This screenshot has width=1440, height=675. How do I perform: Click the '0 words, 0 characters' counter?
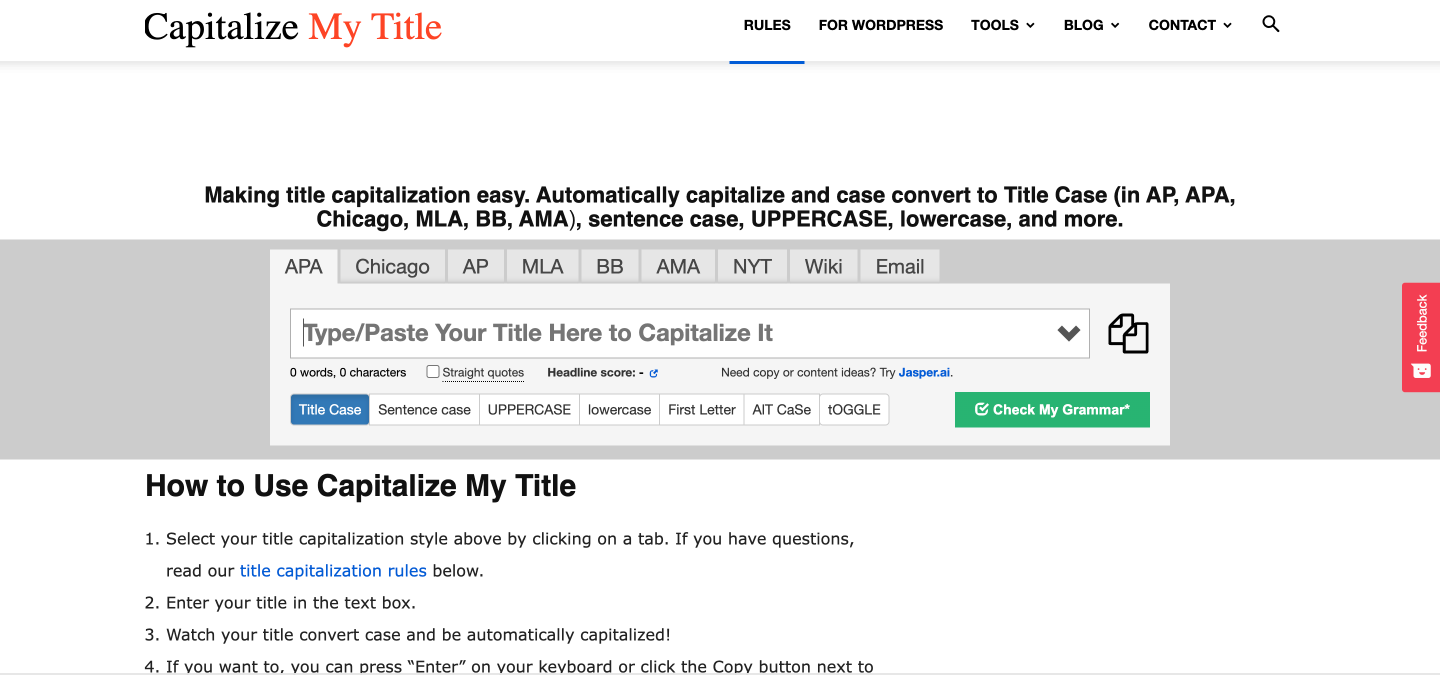(348, 372)
